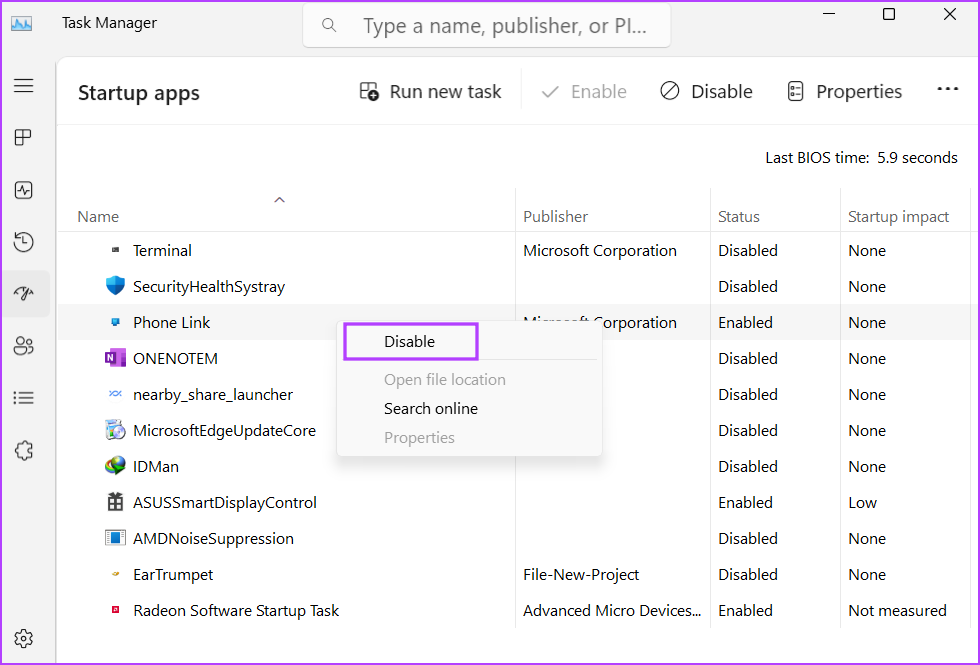
Task: Select the Terminal row name
Action: click(162, 251)
